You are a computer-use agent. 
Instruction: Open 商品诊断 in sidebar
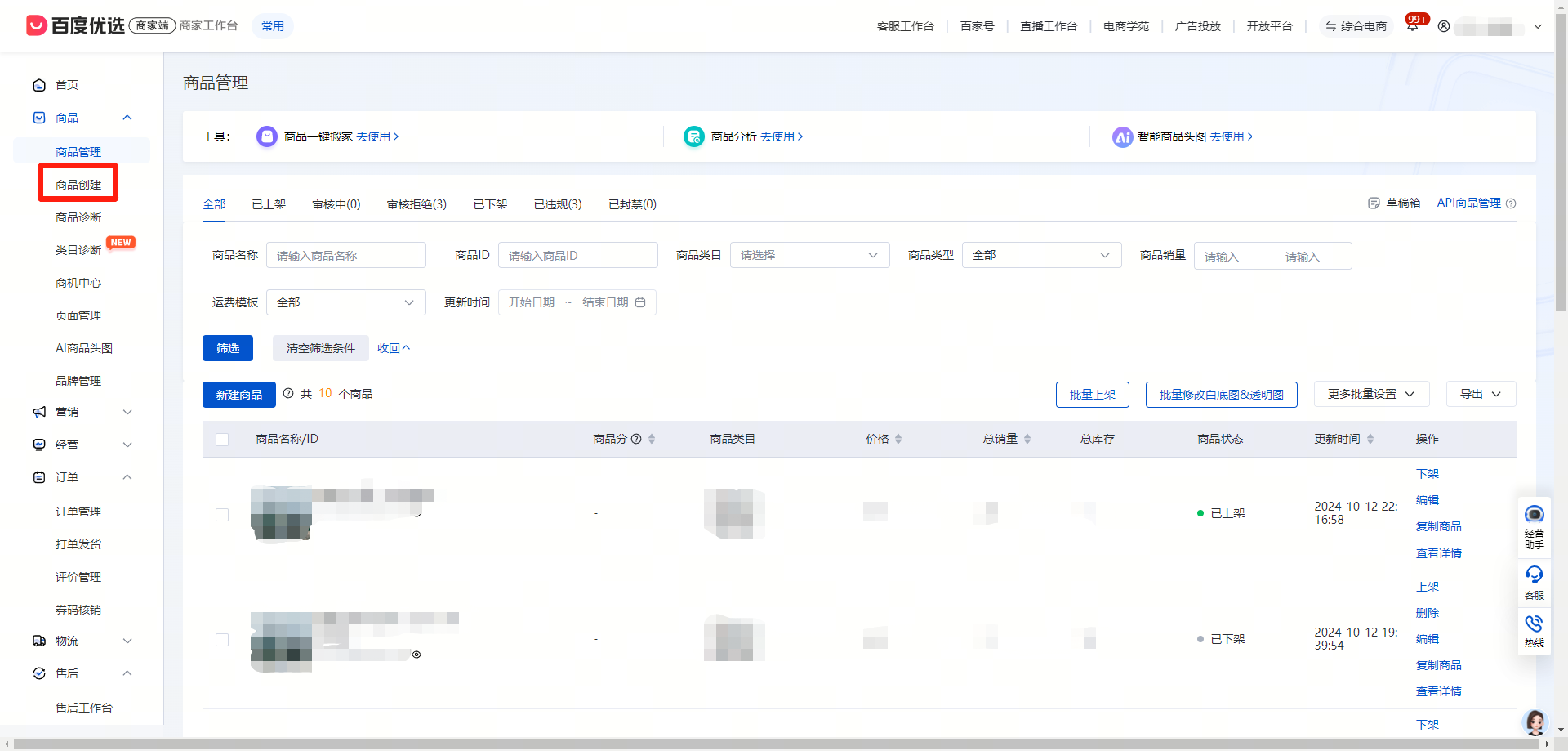[x=78, y=217]
